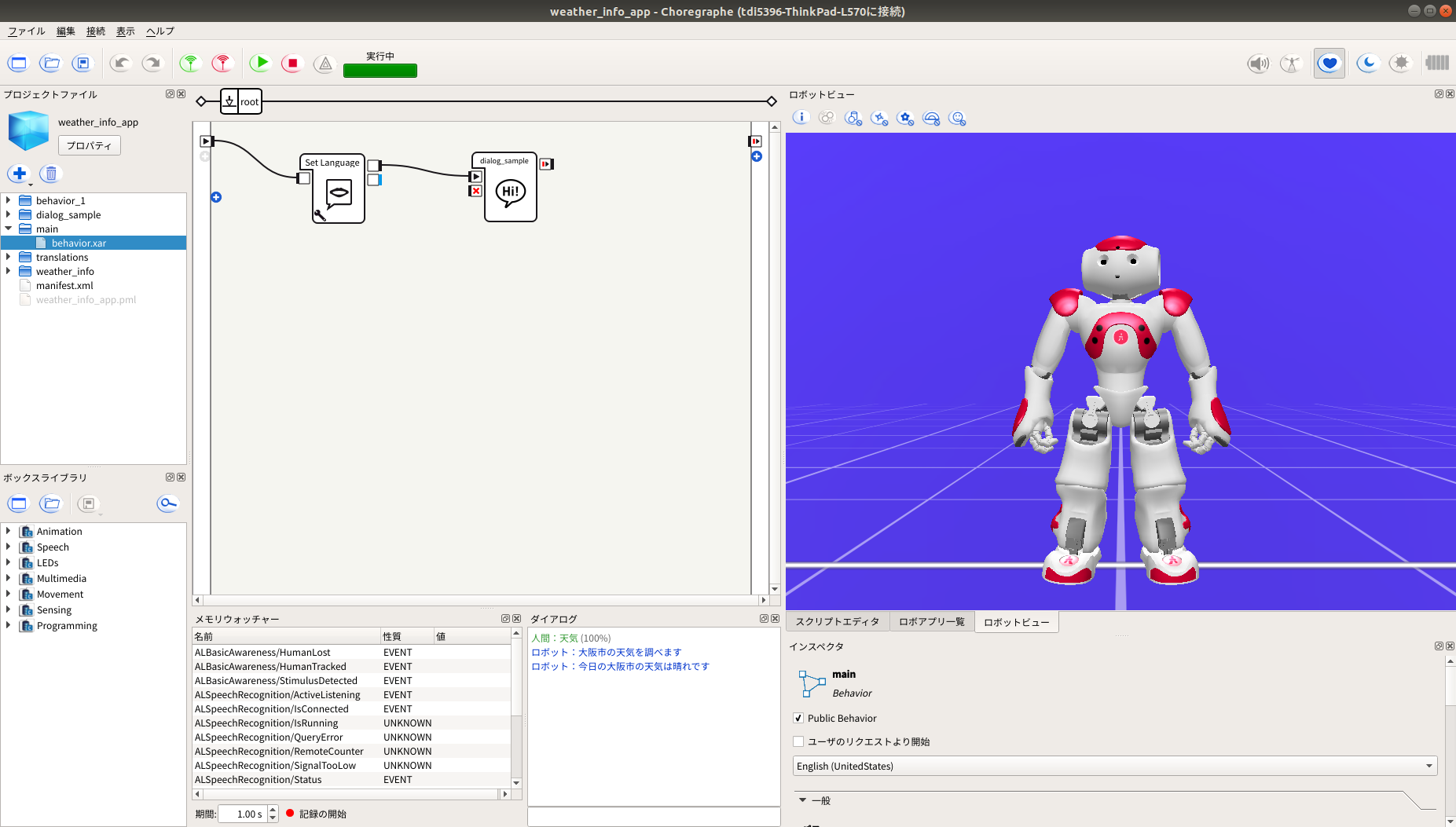Click the trash delete icon in project files
This screenshot has height=827, width=1456.
point(51,174)
